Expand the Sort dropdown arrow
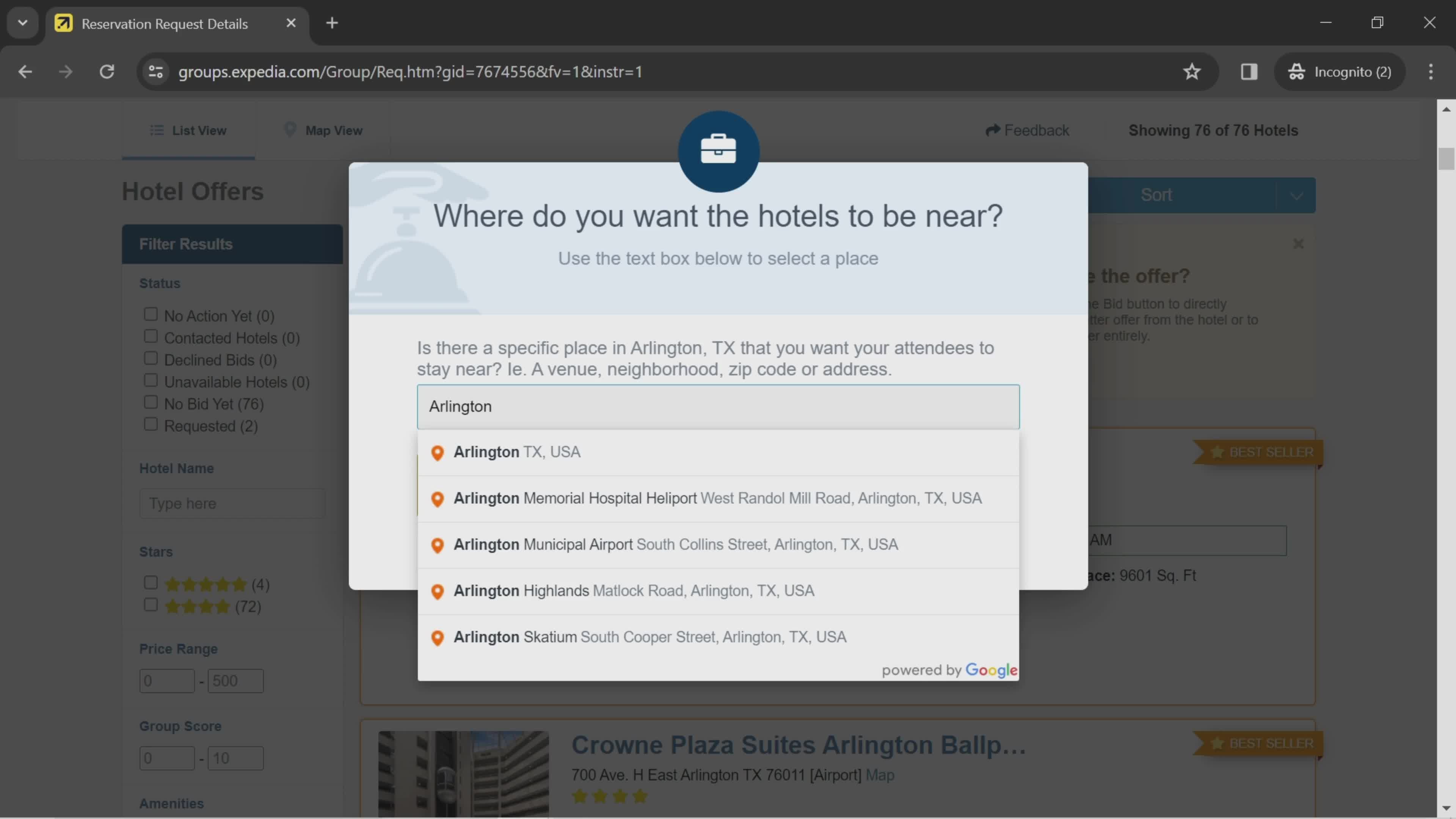 [x=1296, y=196]
